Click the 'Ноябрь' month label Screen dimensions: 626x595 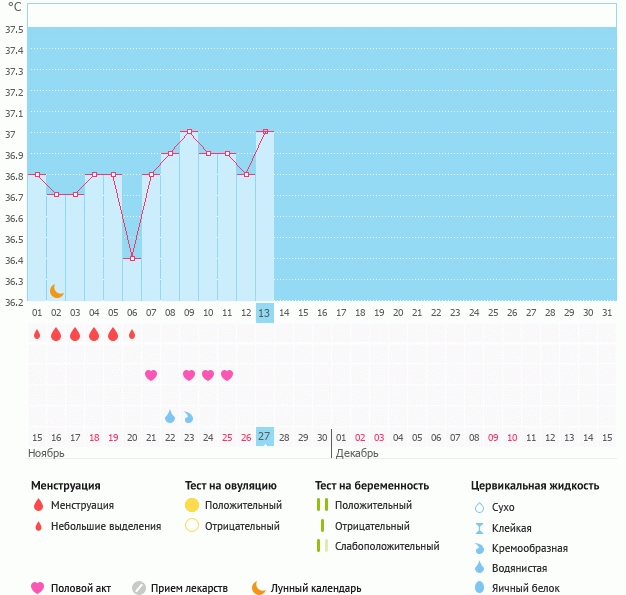pyautogui.click(x=46, y=453)
